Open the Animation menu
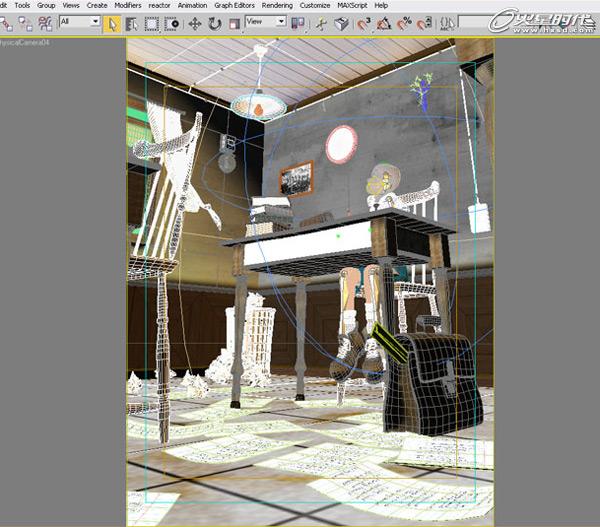The height and width of the screenshot is (527, 600). tap(192, 5)
